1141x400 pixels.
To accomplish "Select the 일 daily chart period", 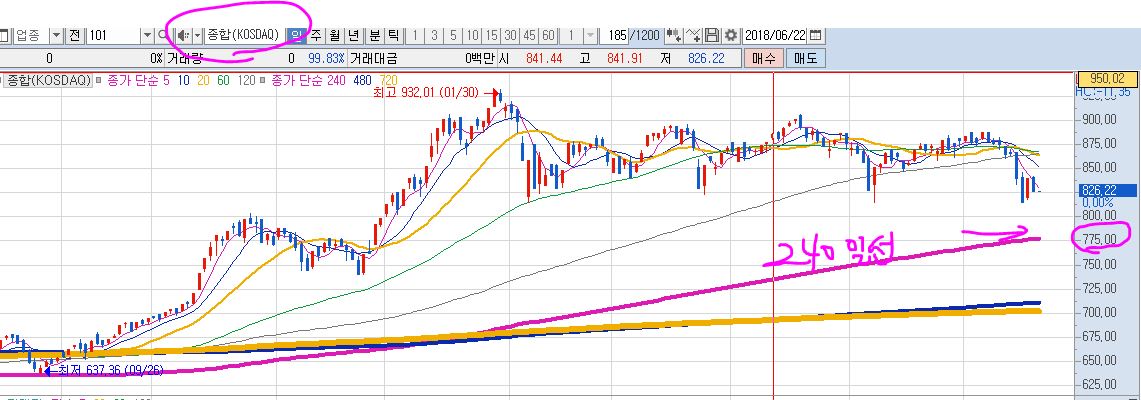I will pos(297,35).
